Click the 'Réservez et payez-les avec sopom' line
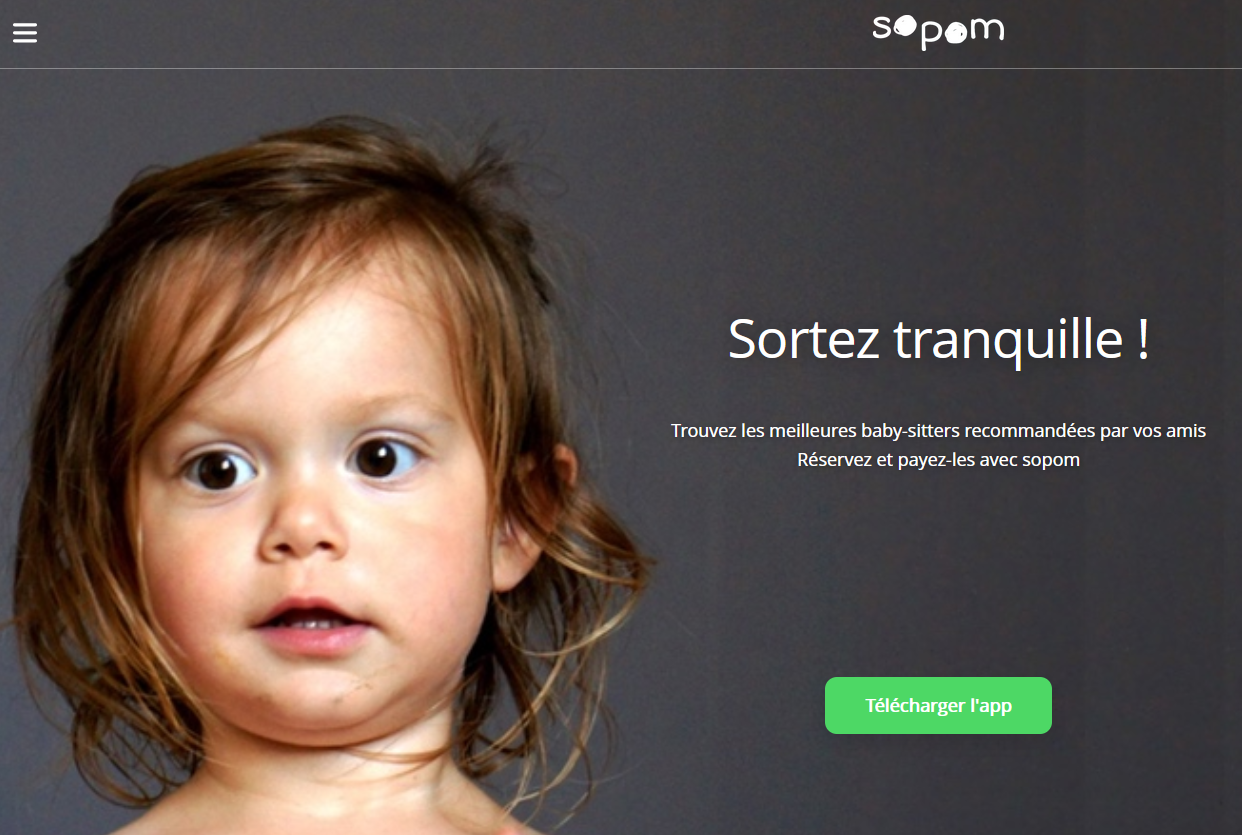Screen dimensions: 1242x835 (x=938, y=460)
